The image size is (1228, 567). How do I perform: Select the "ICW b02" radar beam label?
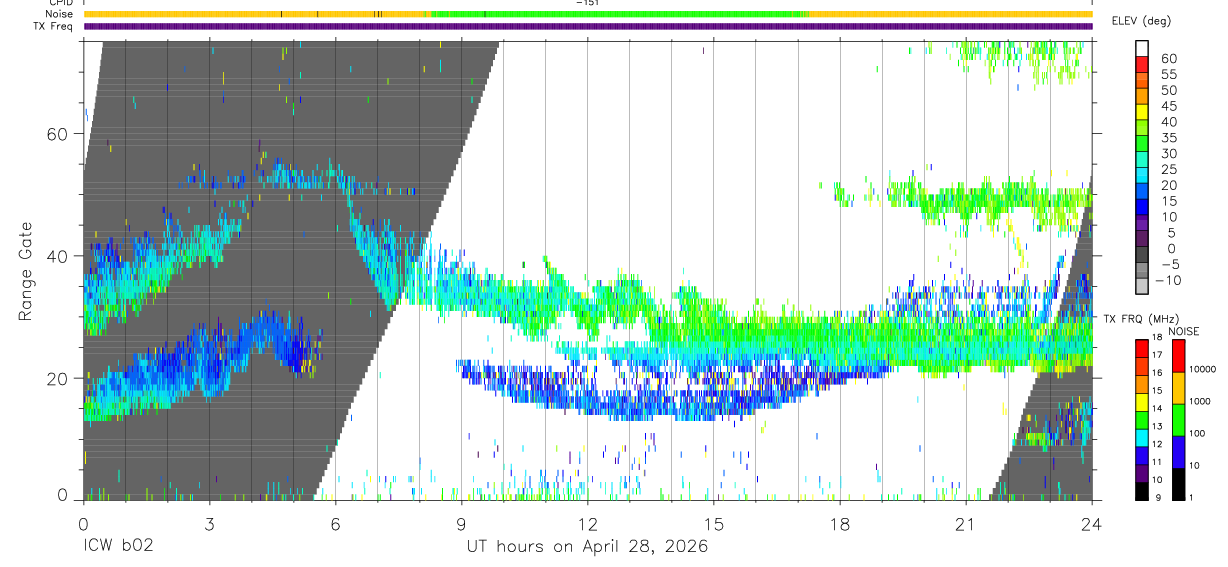click(117, 547)
